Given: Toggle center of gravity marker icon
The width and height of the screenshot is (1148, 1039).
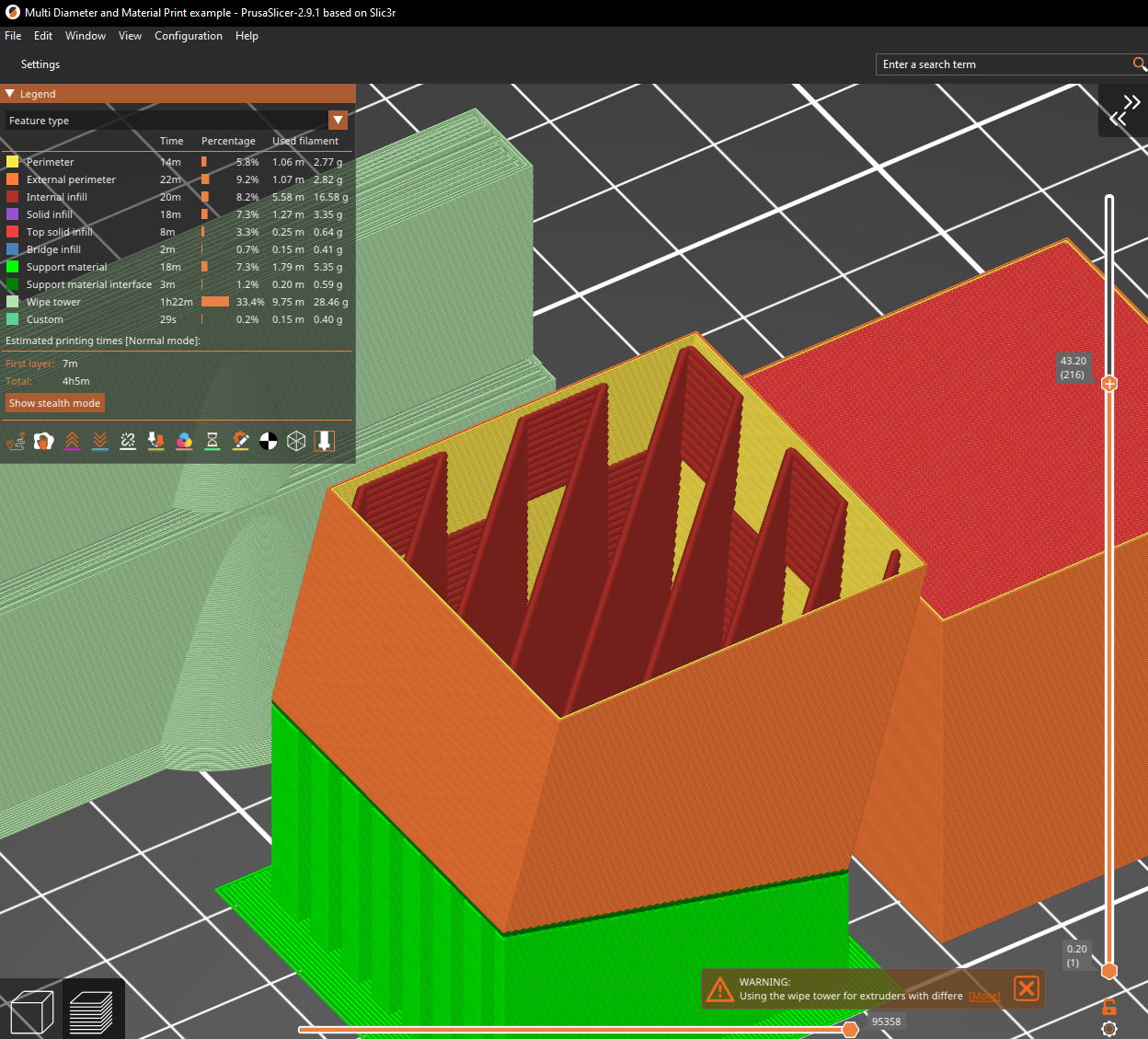Looking at the screenshot, I should pyautogui.click(x=268, y=442).
